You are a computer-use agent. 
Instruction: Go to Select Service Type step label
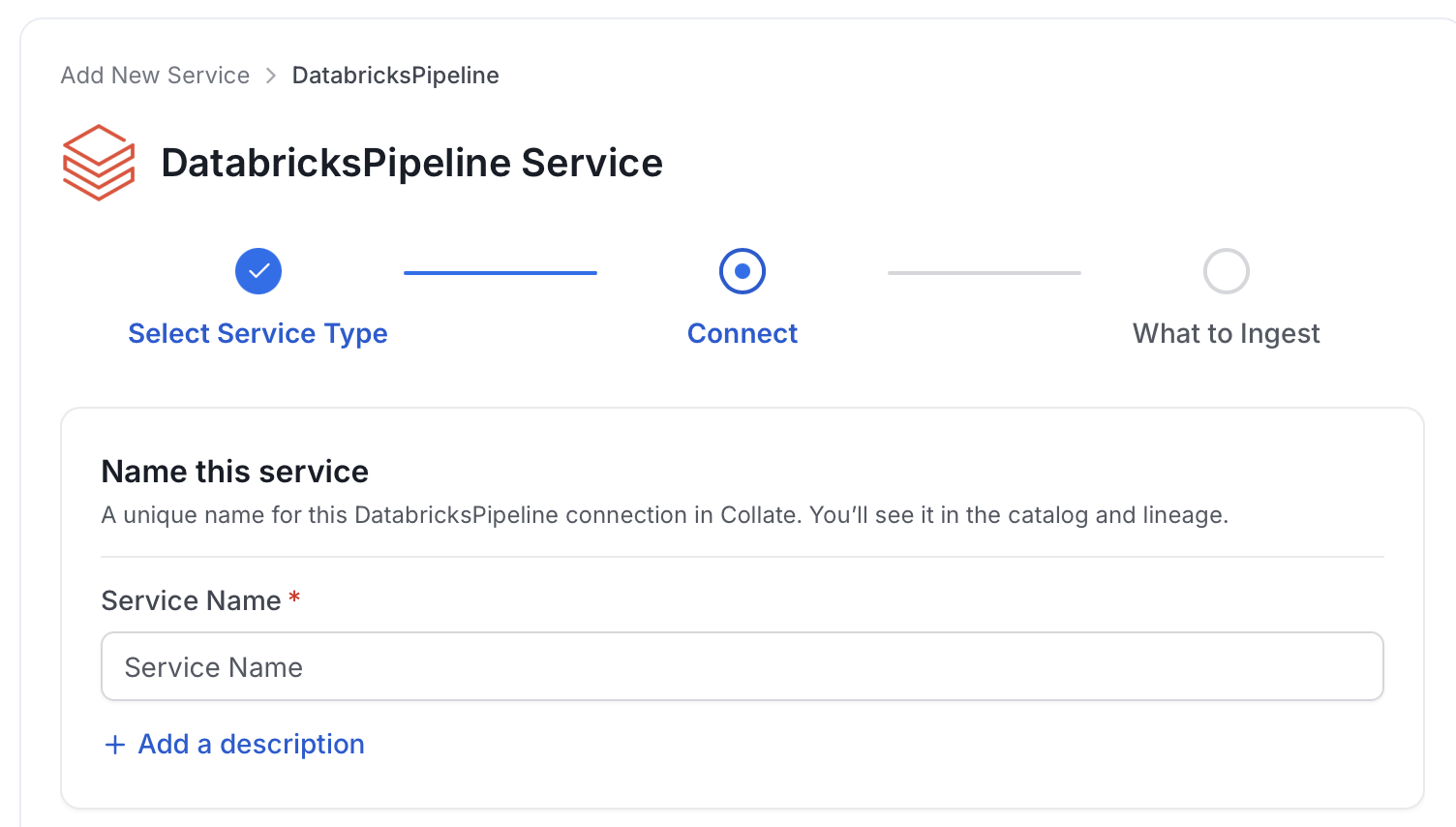(258, 333)
